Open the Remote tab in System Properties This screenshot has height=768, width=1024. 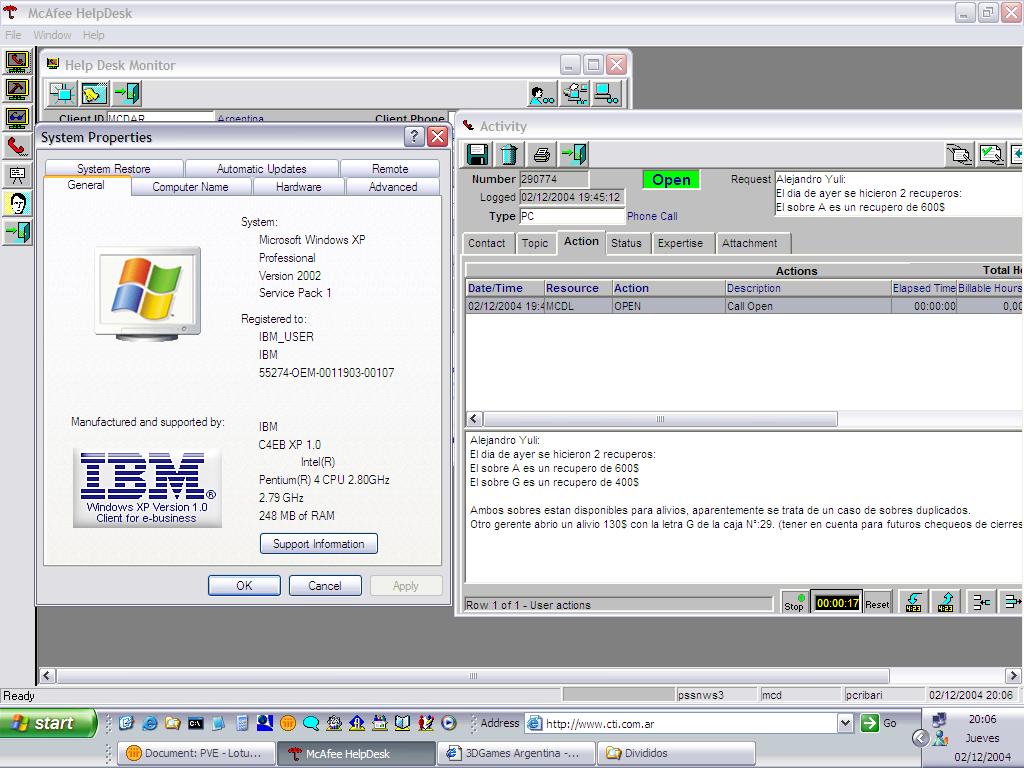[x=390, y=168]
